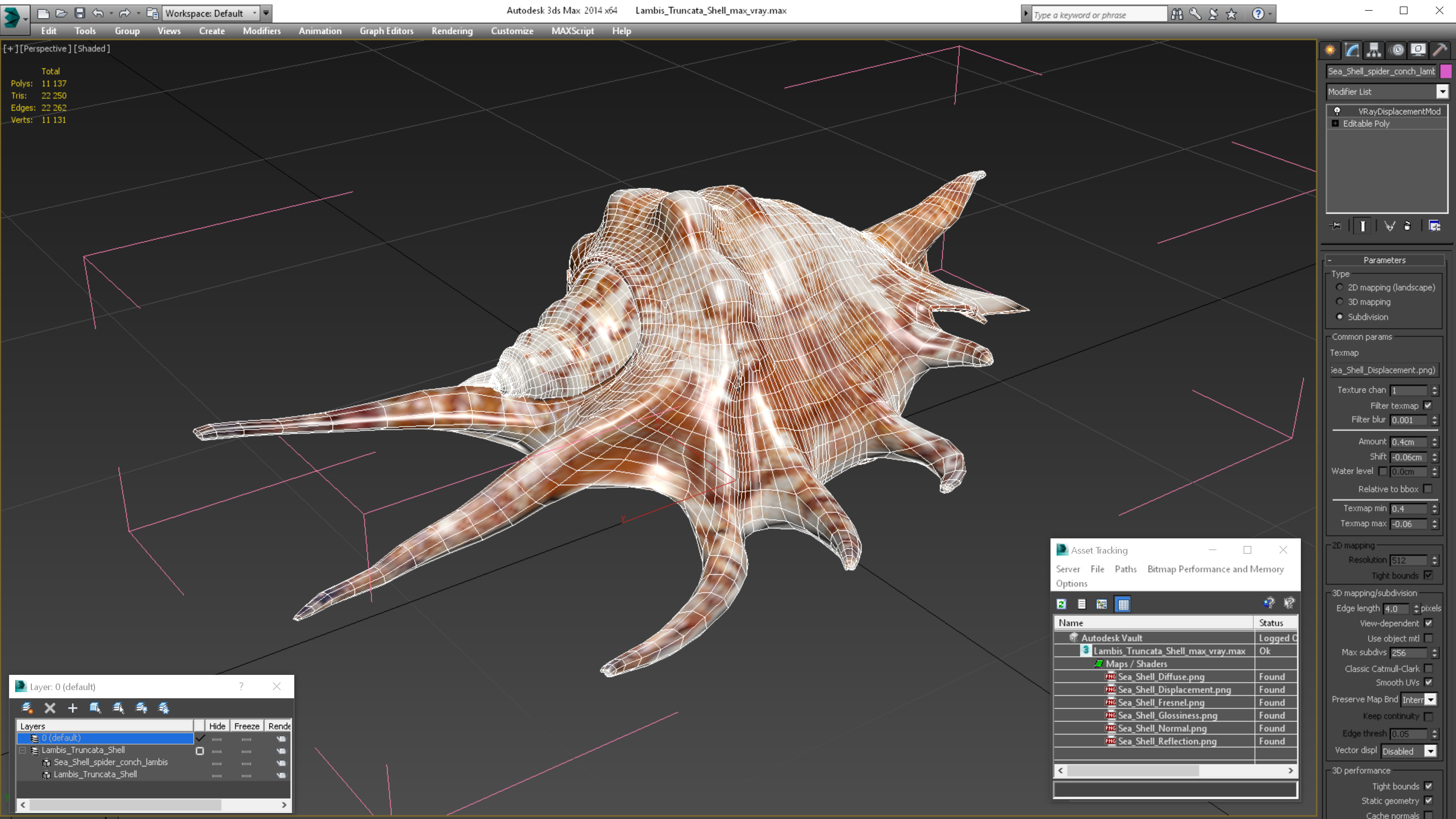Select the 3D mapping radio button
Screen dimensions: 1456x819
1340,302
